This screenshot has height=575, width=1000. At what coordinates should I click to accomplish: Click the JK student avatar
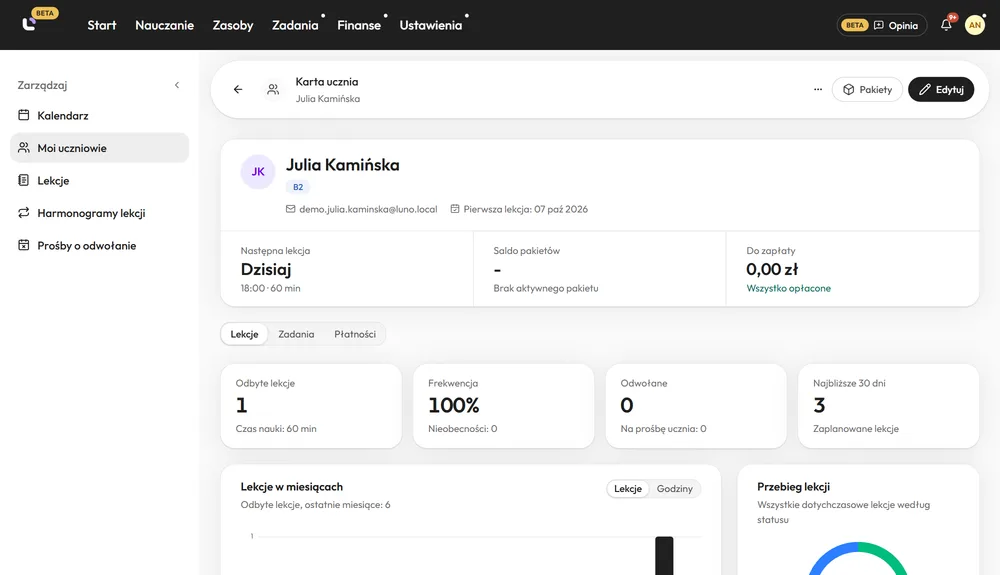tap(258, 171)
